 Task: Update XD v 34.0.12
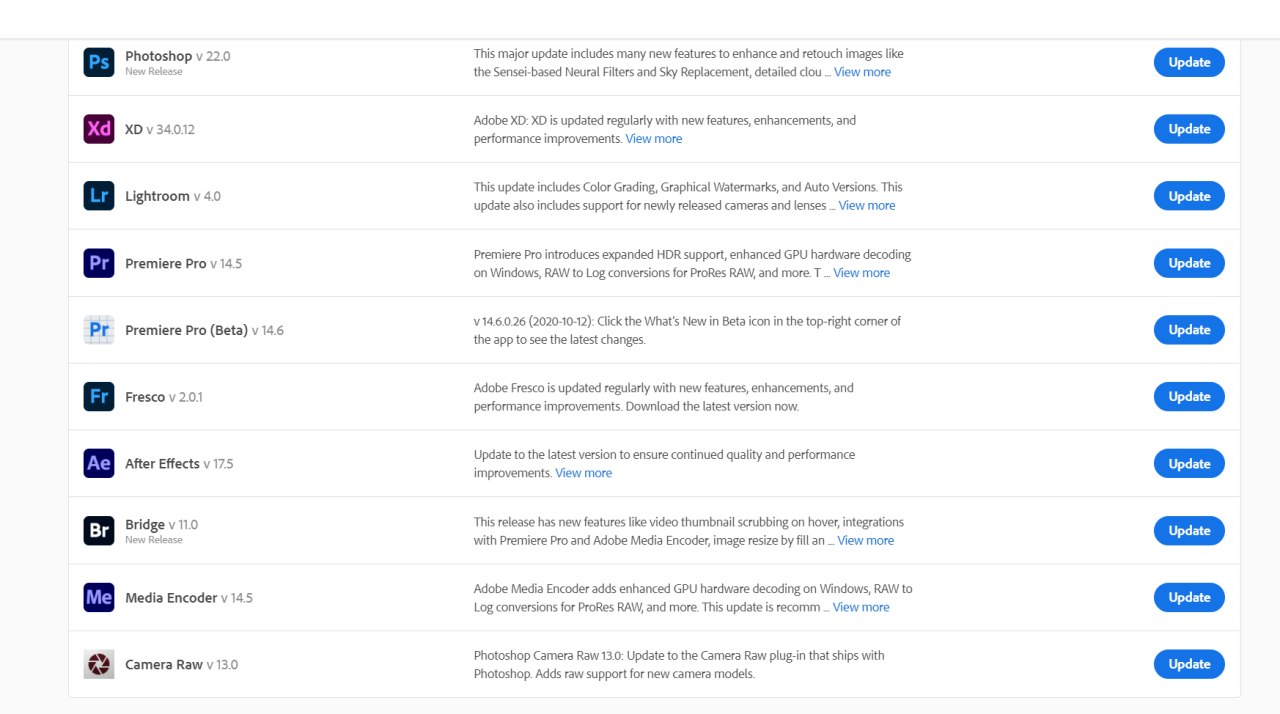(1189, 129)
